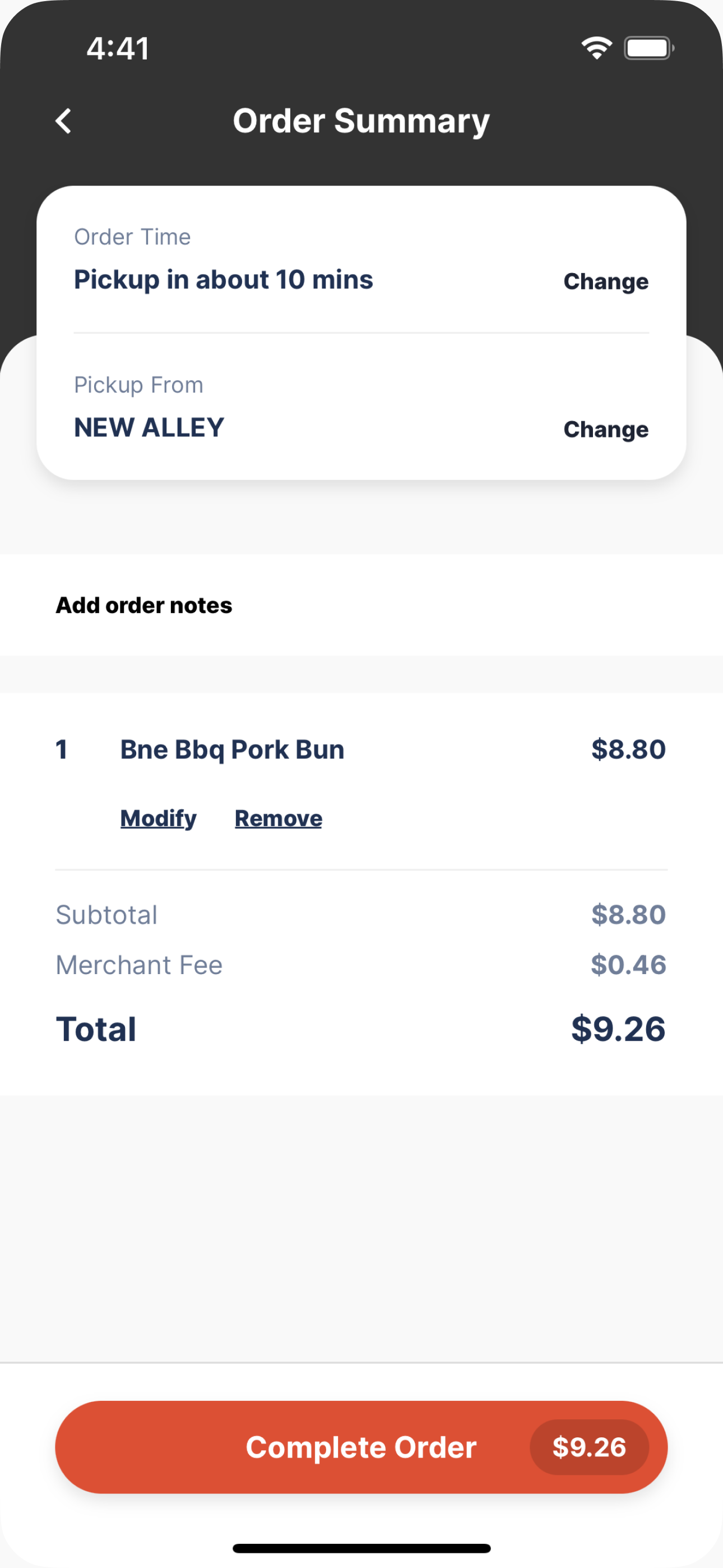Tap the battery status icon
This screenshot has width=723, height=1568.
pos(649,48)
